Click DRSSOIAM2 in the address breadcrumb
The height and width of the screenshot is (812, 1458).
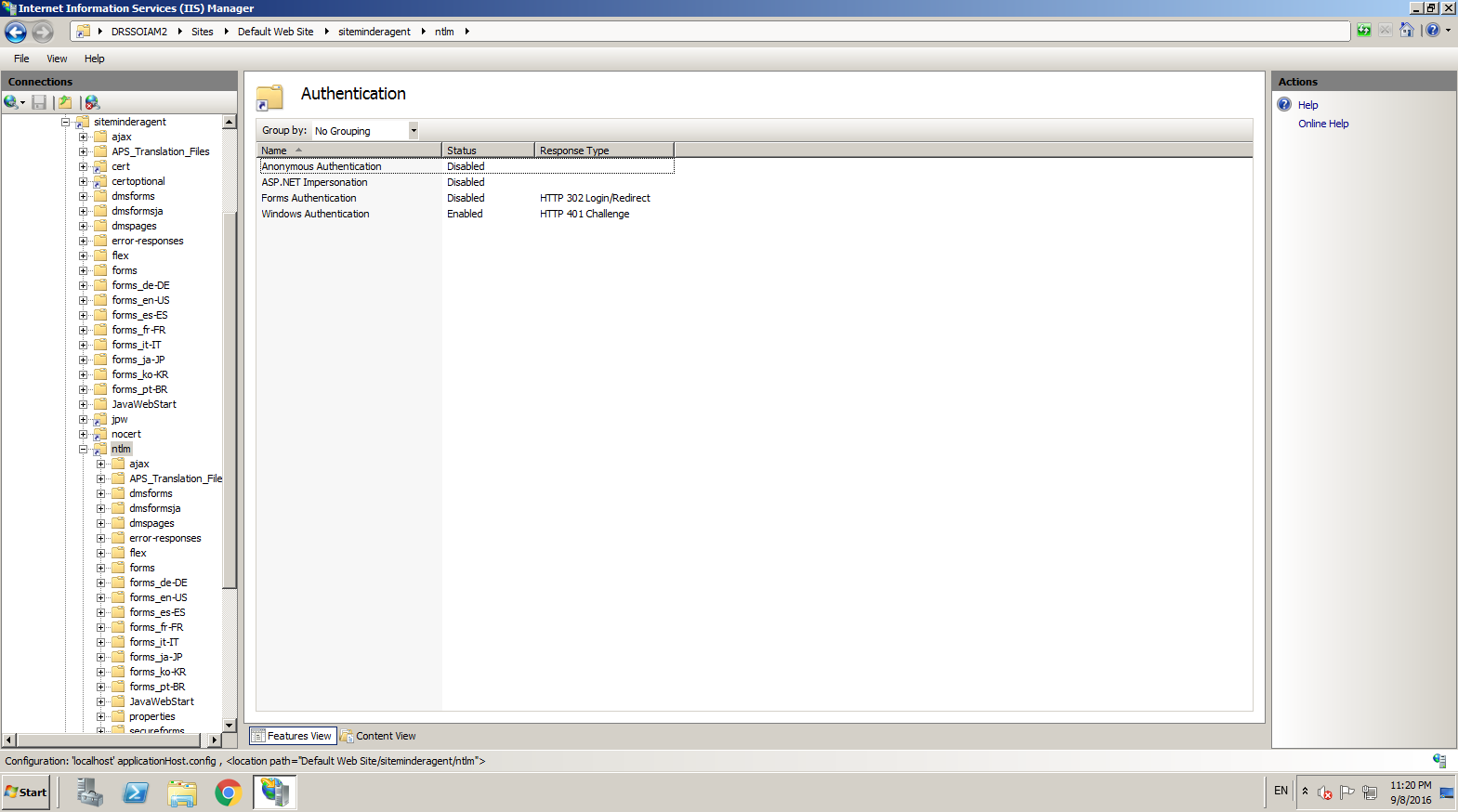coord(139,32)
